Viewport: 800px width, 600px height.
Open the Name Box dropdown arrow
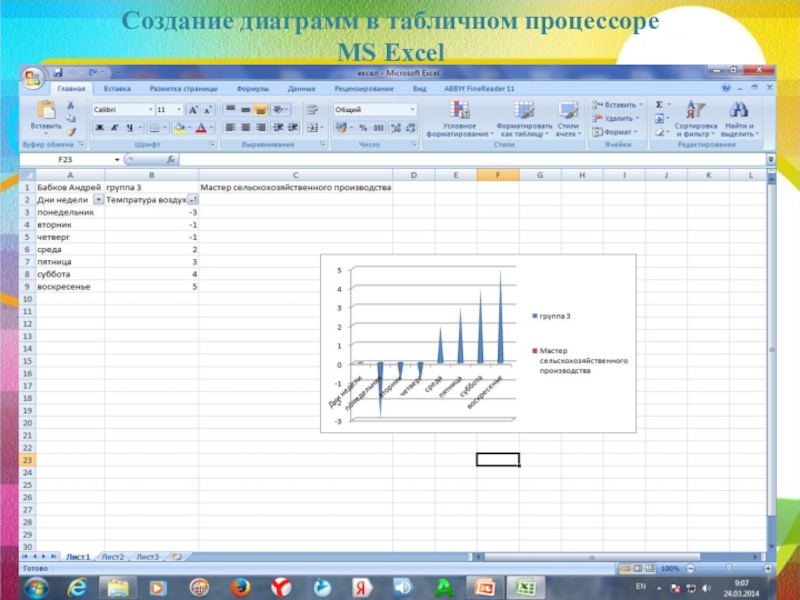(117, 160)
